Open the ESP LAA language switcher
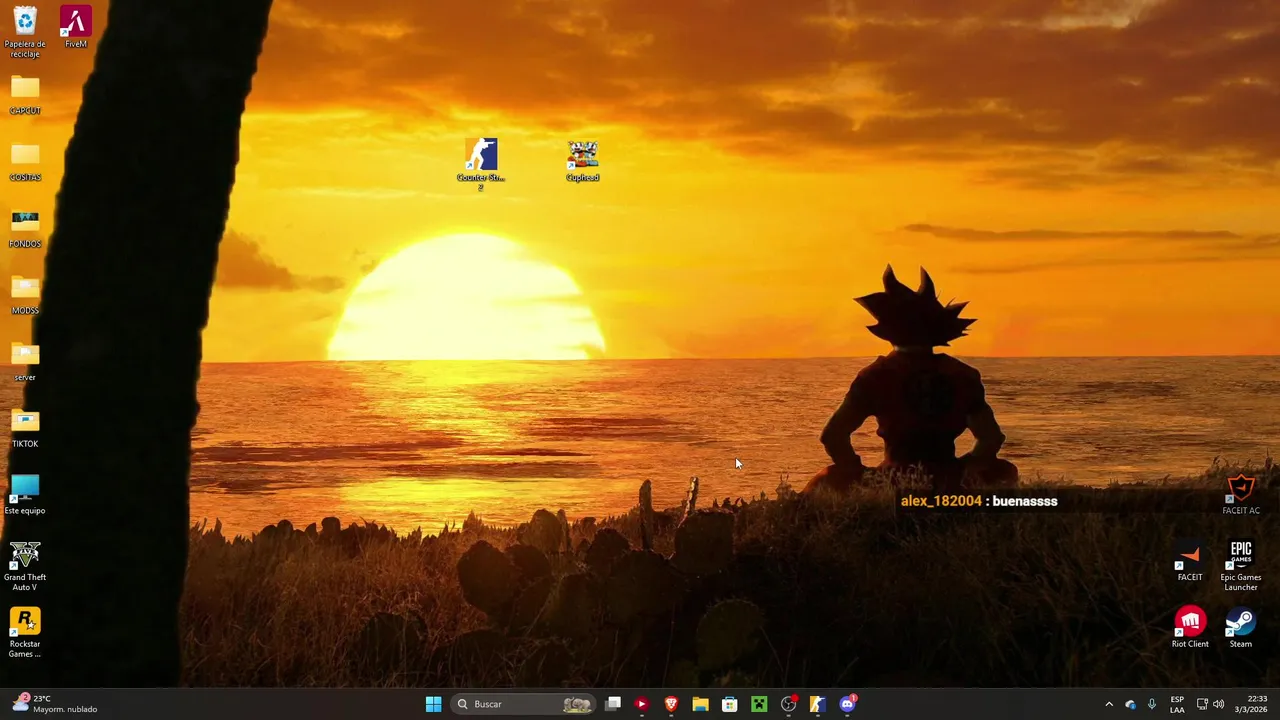This screenshot has width=1280, height=720. [x=1177, y=704]
